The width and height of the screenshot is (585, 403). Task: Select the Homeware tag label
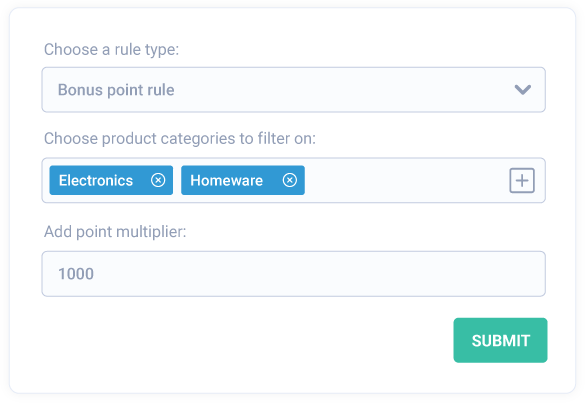tap(226, 181)
